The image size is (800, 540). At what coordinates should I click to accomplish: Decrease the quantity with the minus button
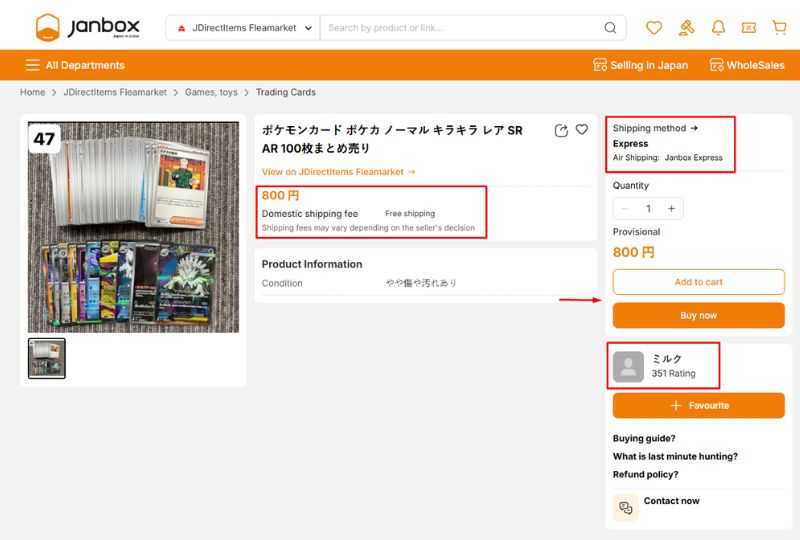tap(624, 208)
